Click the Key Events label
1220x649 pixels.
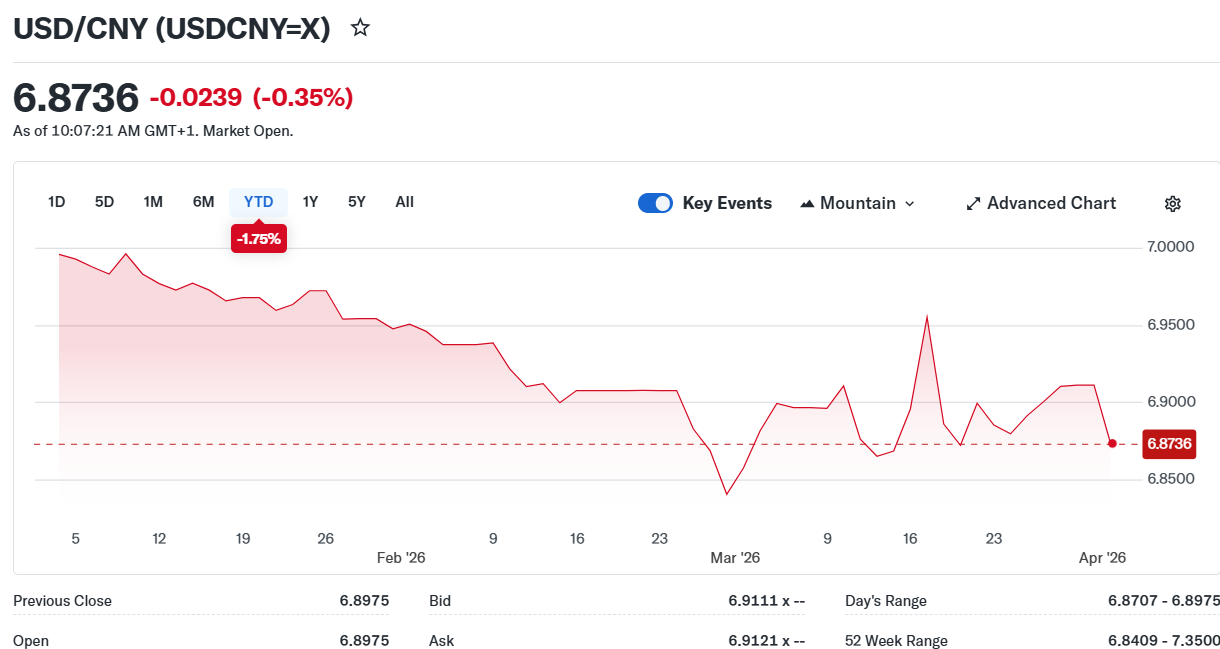point(727,204)
